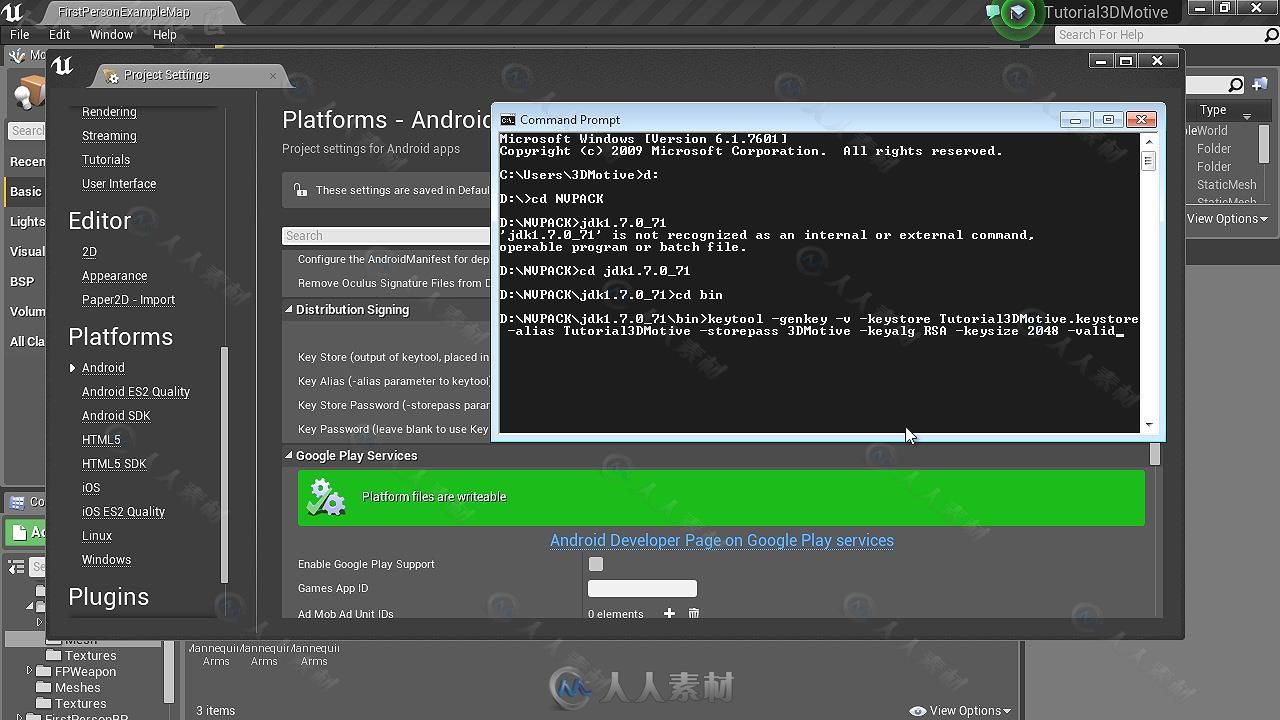Image resolution: width=1280 pixels, height=720 pixels.
Task: Open HTML5 platform settings
Action: click(x=101, y=440)
